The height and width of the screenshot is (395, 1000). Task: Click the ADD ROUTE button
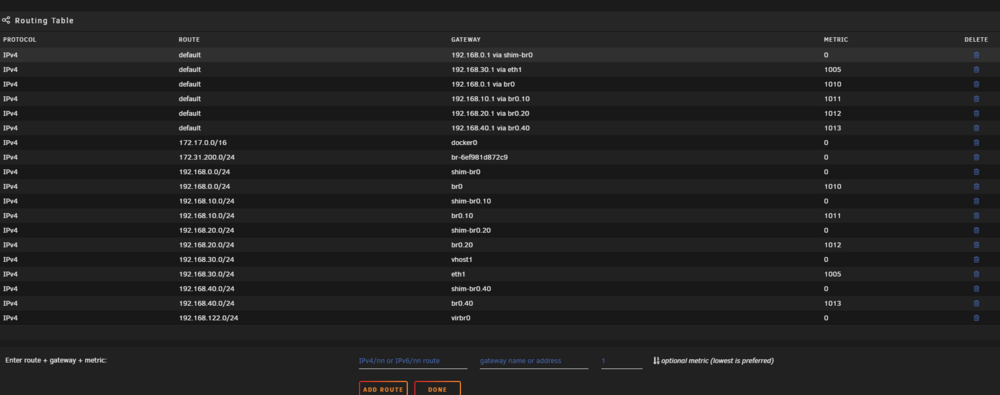coord(383,389)
